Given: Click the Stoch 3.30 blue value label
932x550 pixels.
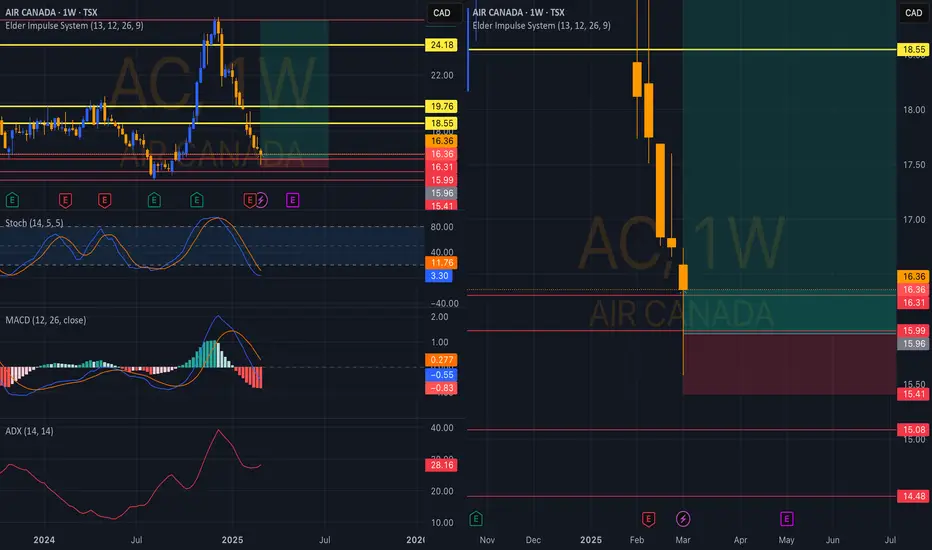Looking at the screenshot, I should pos(439,276).
